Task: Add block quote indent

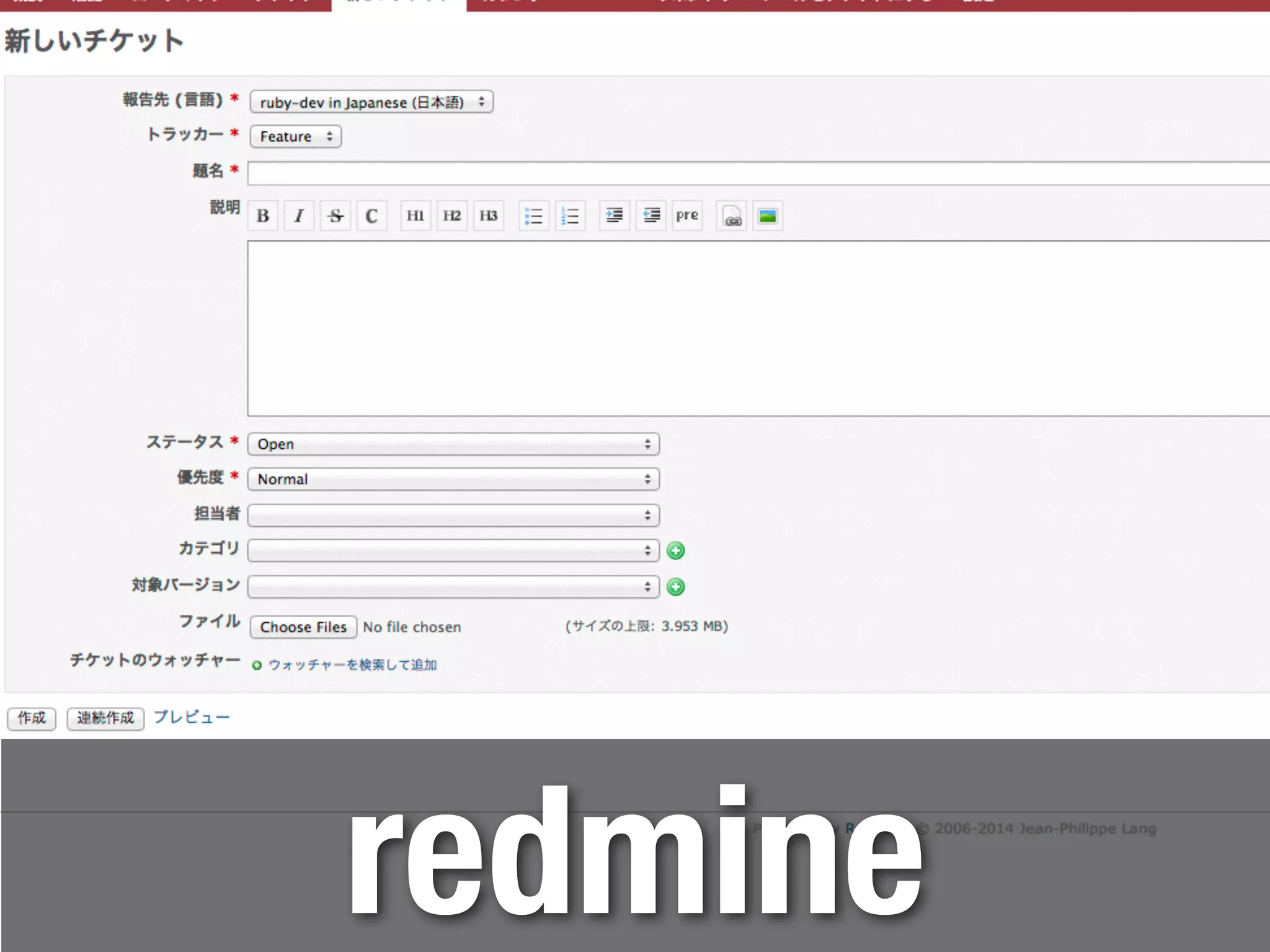Action: pos(615,216)
